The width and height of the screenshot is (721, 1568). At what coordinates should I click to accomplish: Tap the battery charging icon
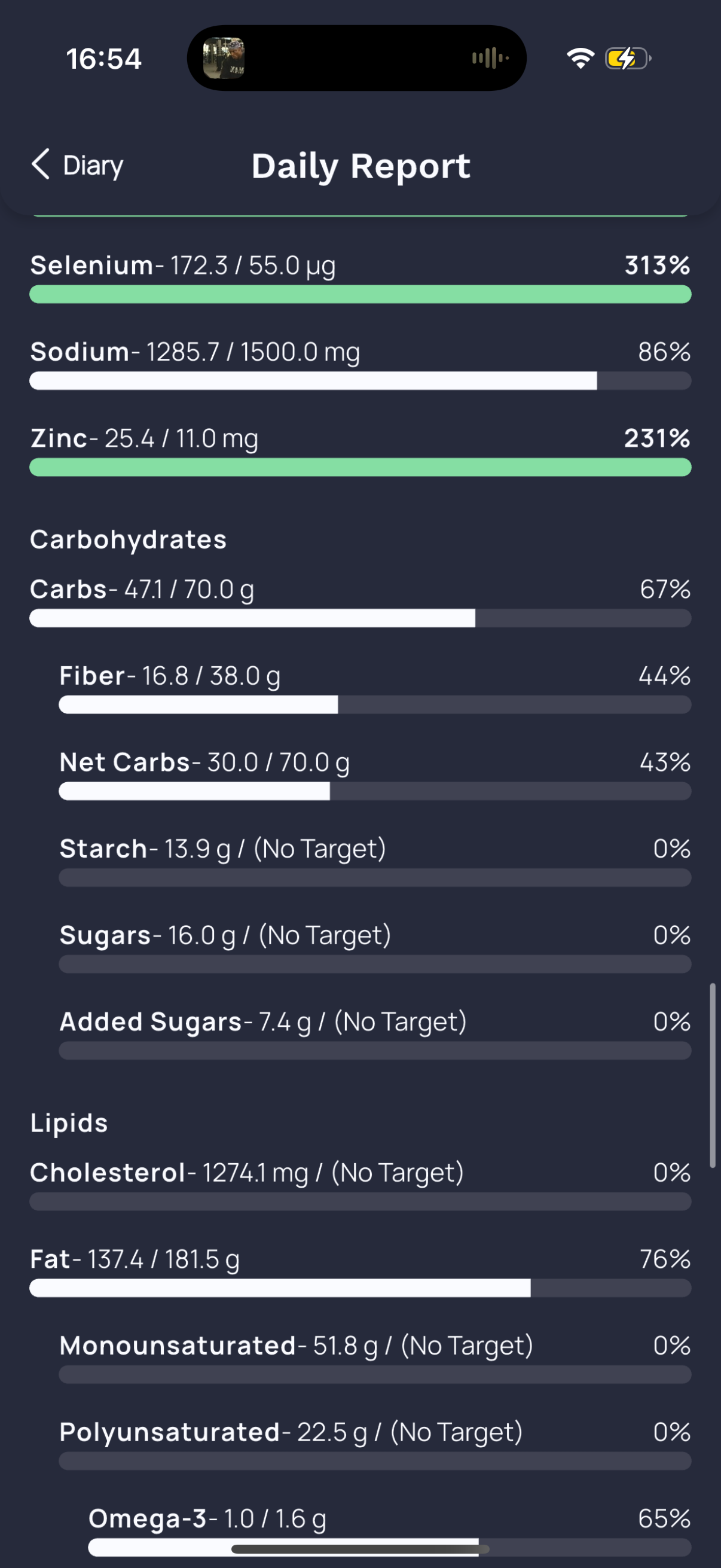(x=628, y=58)
